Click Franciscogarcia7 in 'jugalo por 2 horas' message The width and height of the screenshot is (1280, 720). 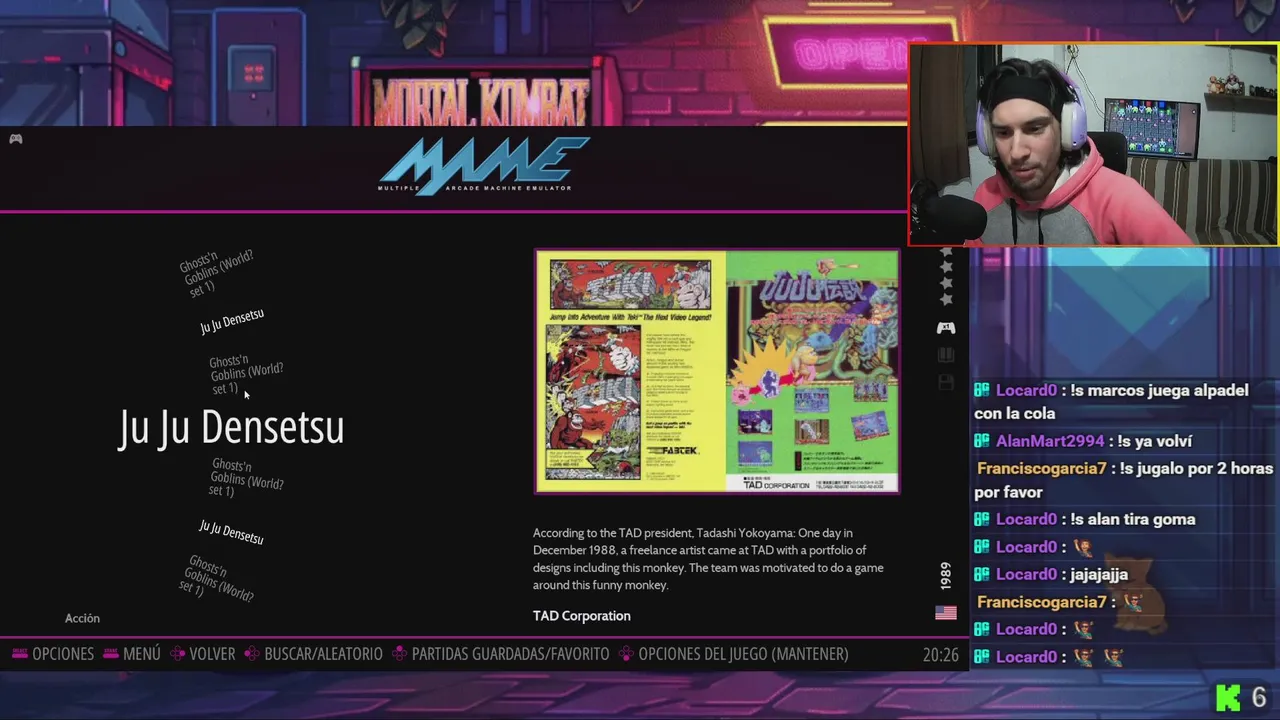1041,468
